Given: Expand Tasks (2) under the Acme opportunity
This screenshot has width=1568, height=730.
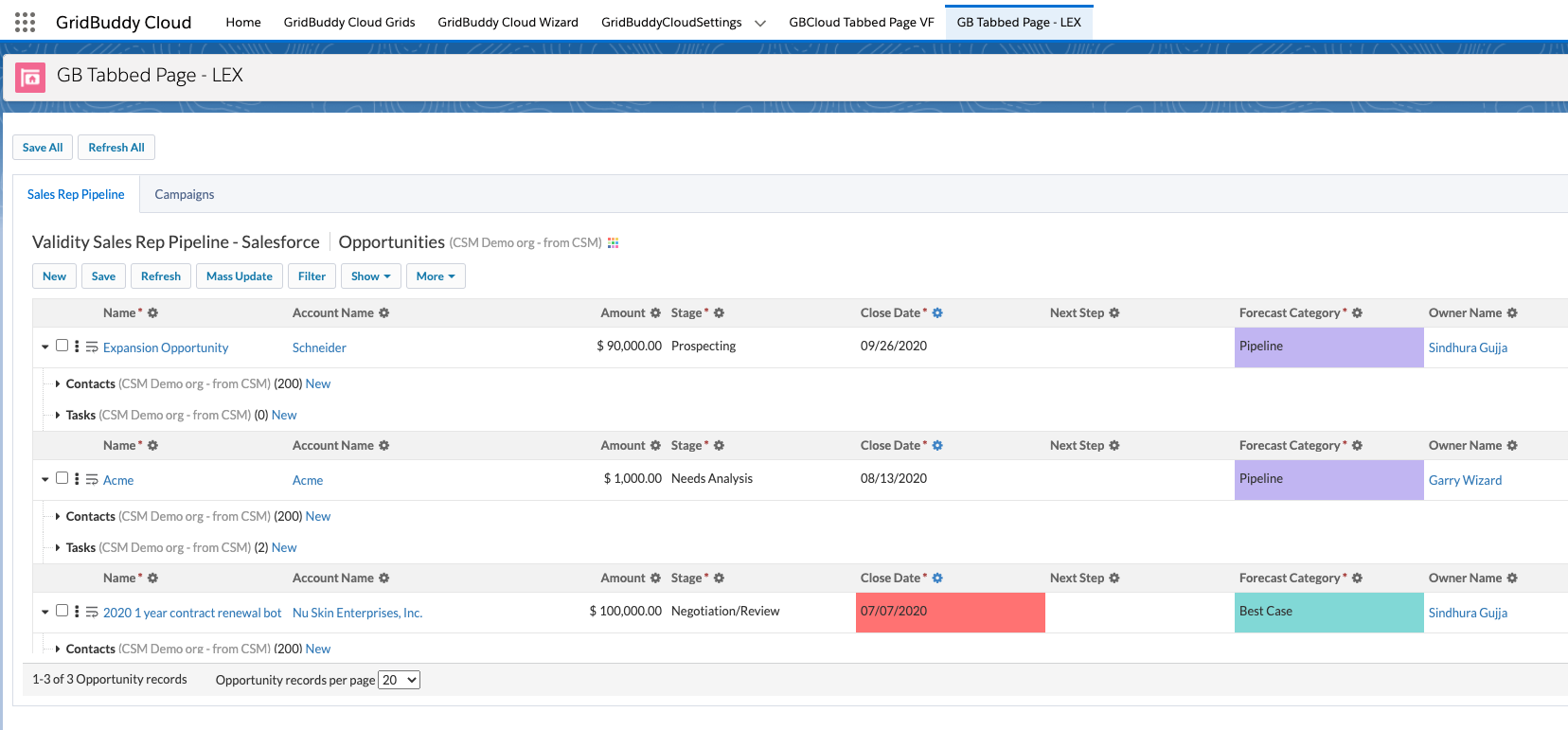Looking at the screenshot, I should tap(58, 547).
